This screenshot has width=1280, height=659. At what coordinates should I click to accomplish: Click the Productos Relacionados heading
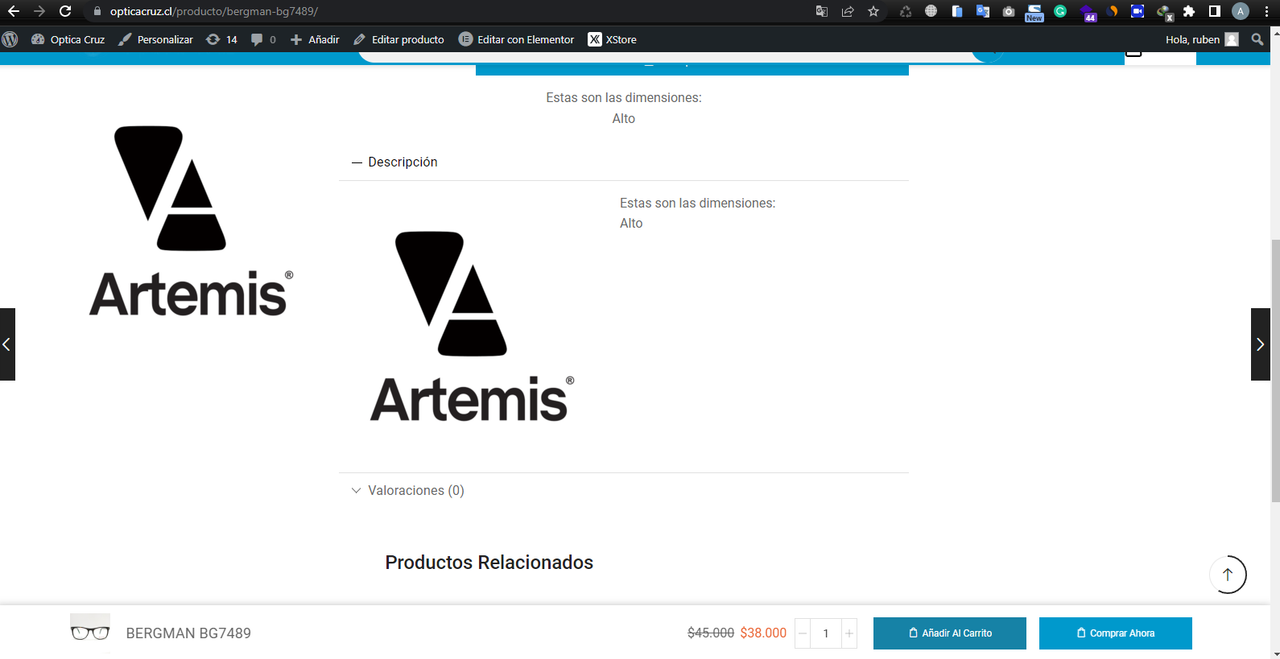489,562
